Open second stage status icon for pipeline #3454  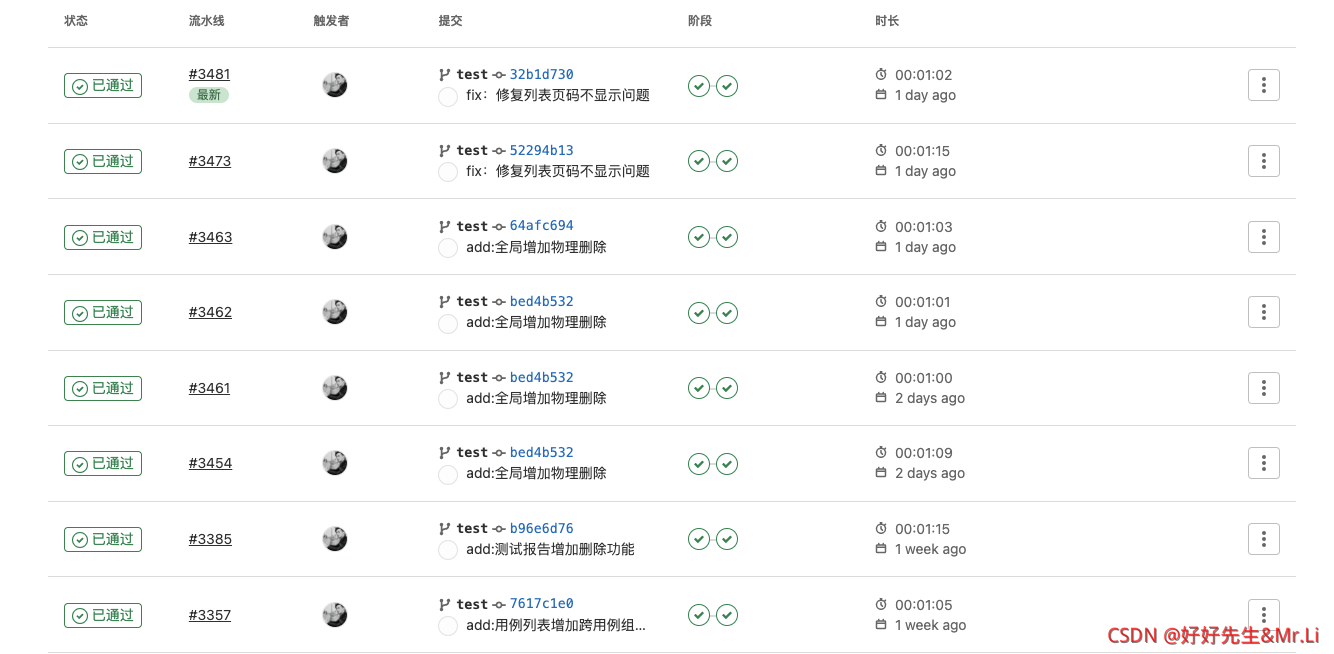tap(727, 464)
